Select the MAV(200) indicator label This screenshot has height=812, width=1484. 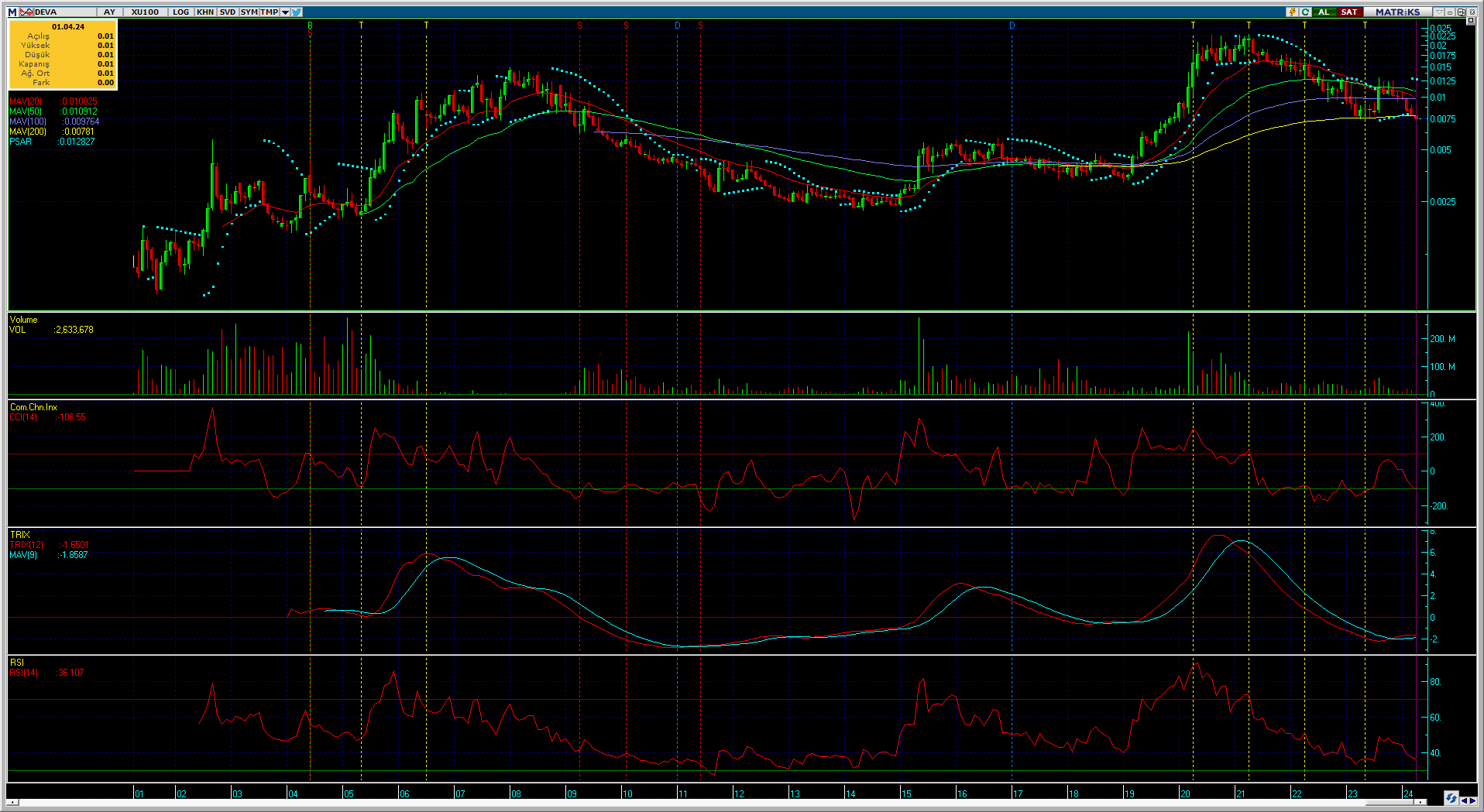pos(28,132)
